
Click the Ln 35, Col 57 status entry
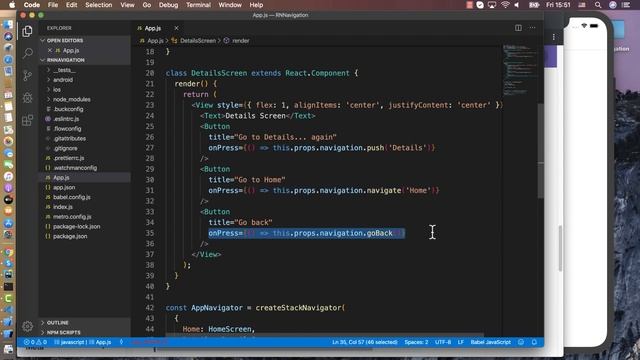(x=364, y=342)
